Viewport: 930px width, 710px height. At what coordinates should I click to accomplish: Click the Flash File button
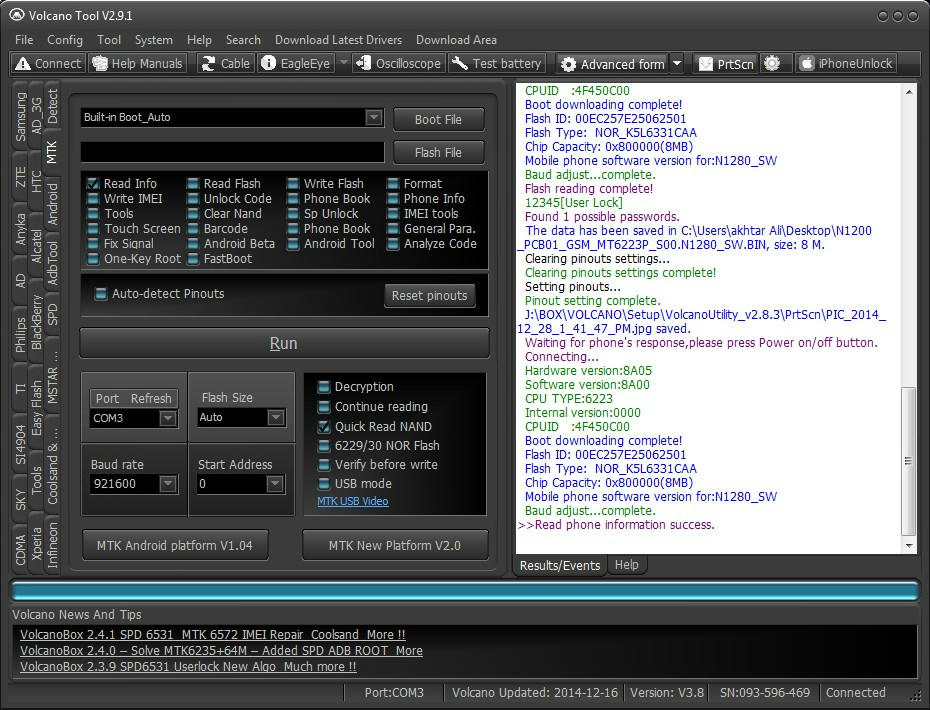point(438,152)
